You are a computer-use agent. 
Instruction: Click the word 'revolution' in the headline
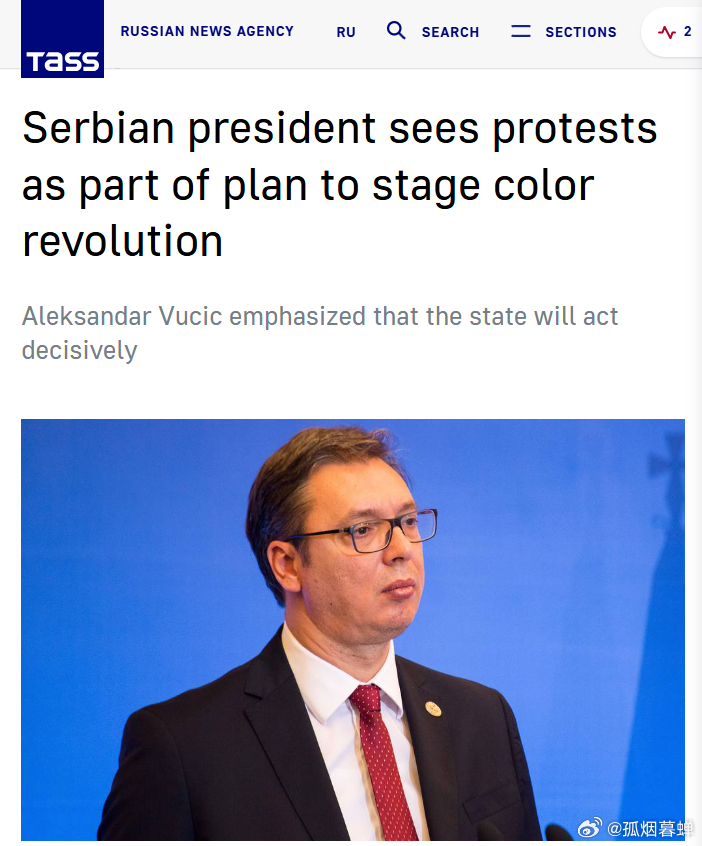tap(122, 241)
